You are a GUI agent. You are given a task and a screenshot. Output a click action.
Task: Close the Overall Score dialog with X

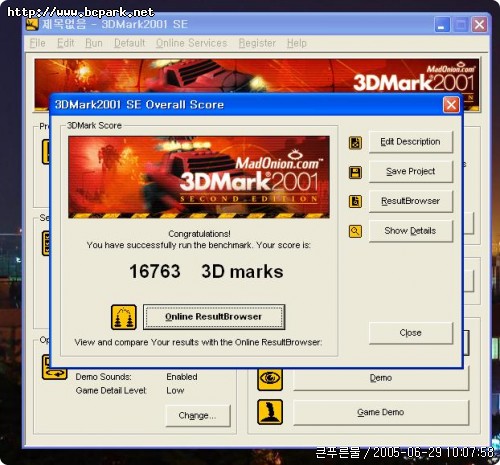pos(451,105)
